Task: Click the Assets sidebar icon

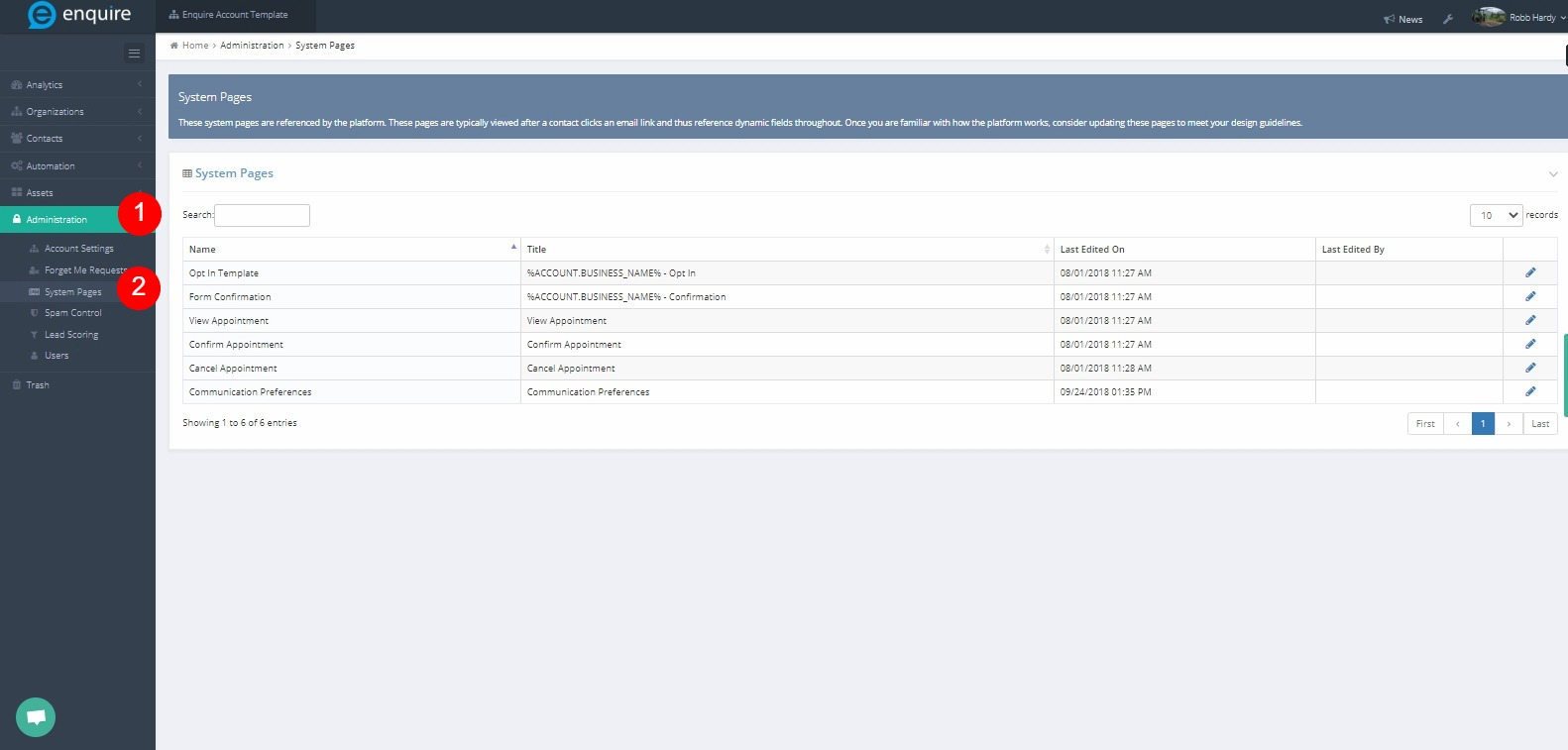Action: (x=17, y=193)
